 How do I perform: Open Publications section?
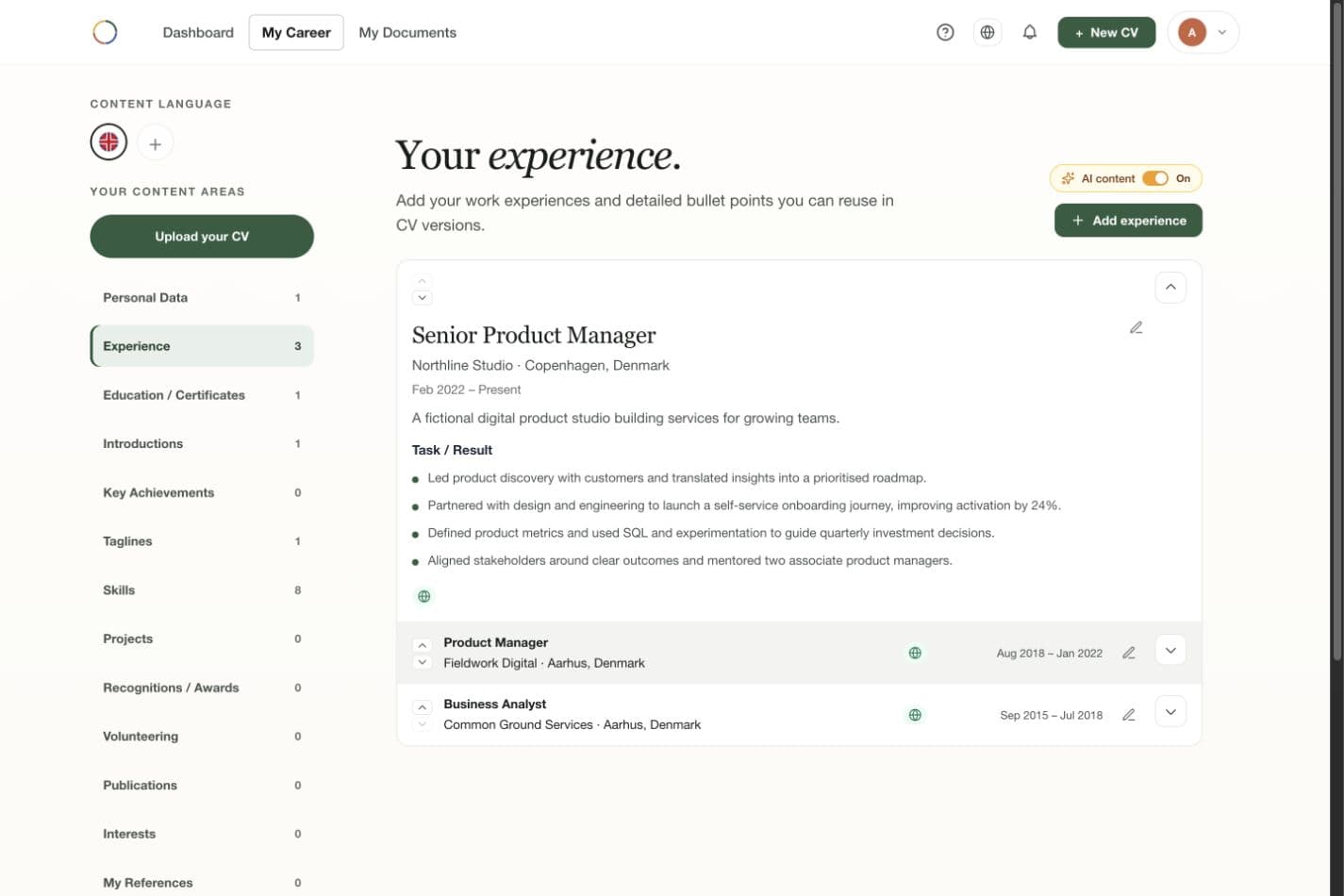(x=202, y=785)
